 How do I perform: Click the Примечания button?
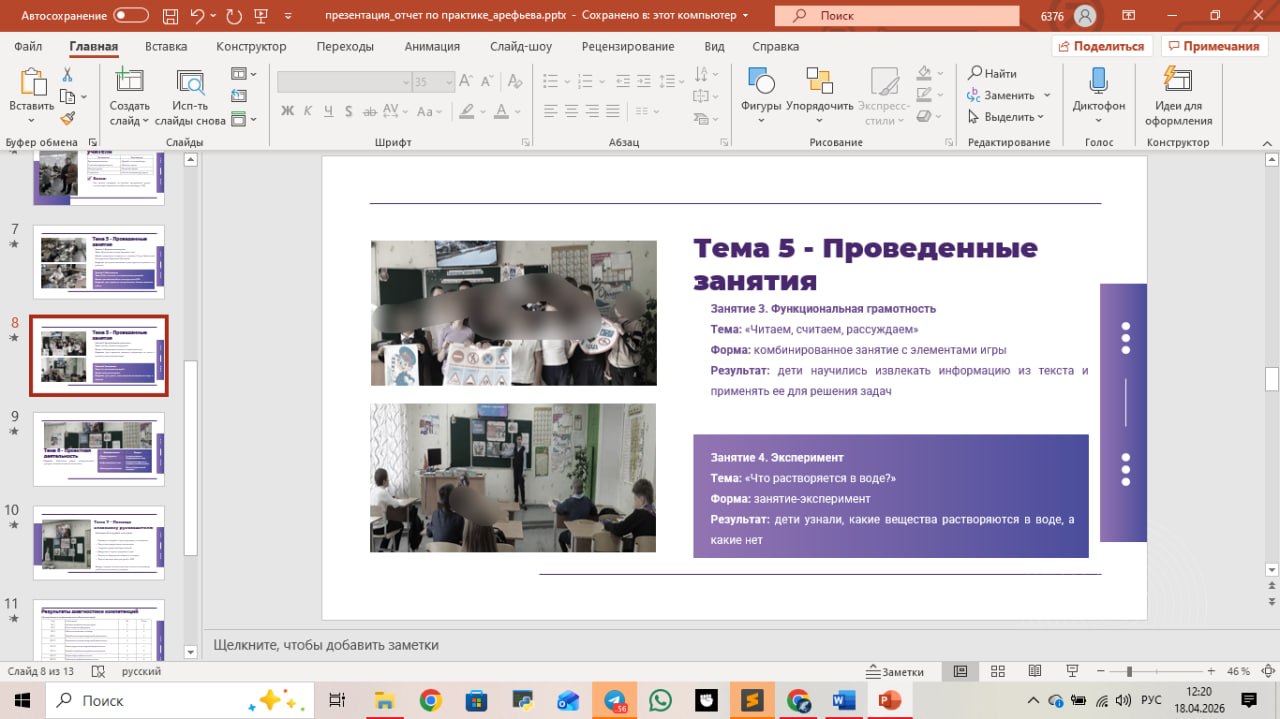tap(1213, 46)
